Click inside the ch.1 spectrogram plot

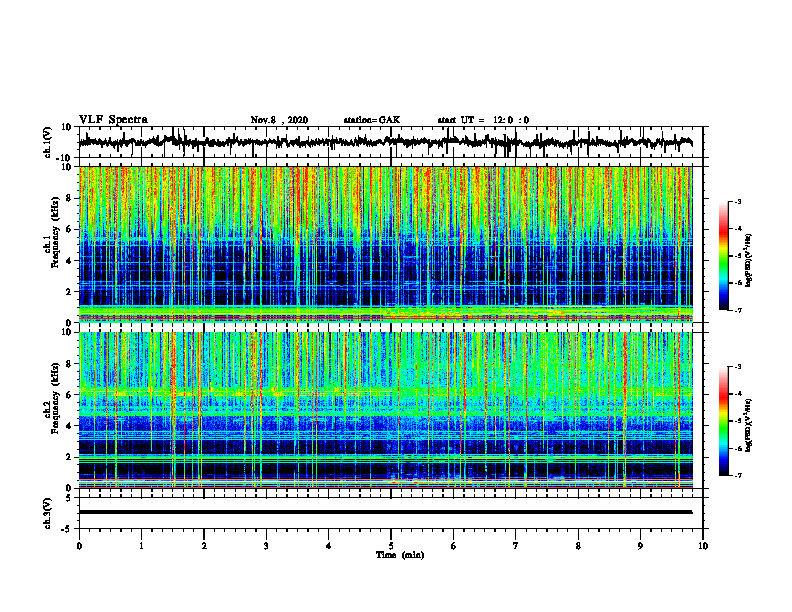tap(386, 244)
